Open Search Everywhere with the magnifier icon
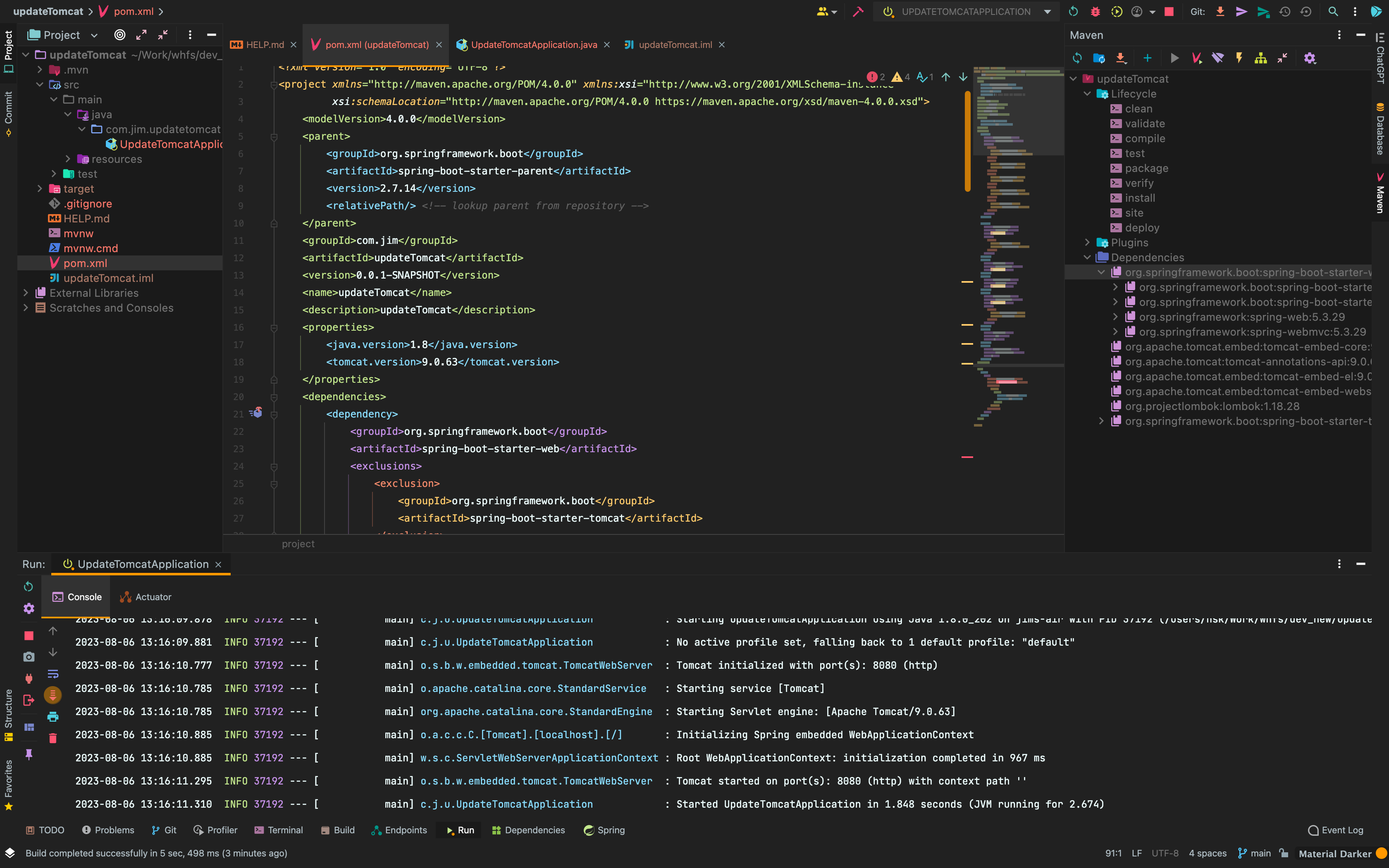This screenshot has height=868, width=1389. (1333, 12)
